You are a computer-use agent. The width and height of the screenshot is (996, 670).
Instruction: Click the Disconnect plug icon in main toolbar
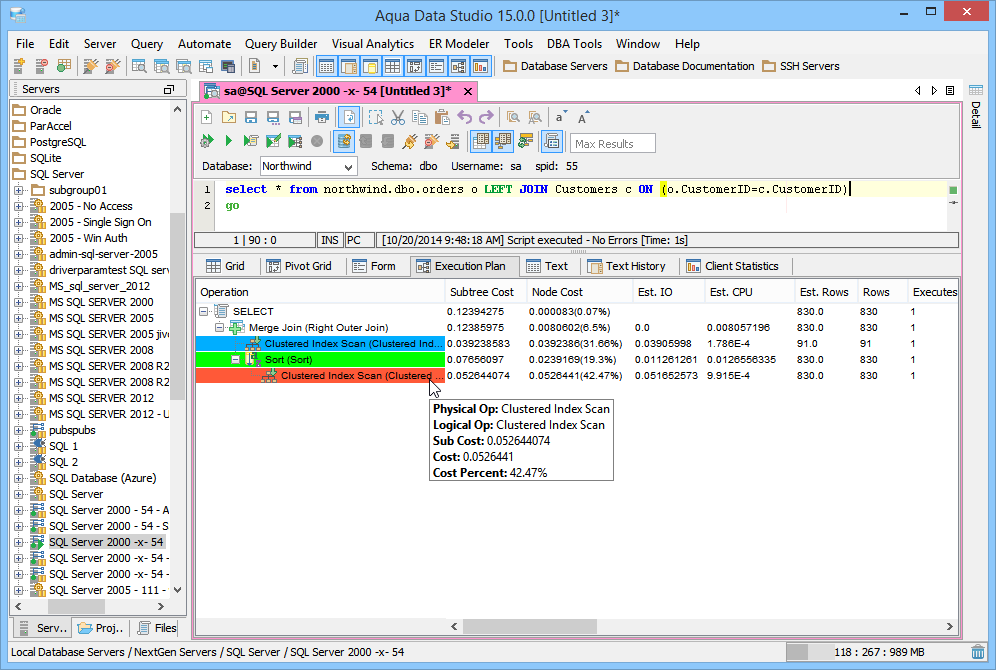tap(112, 65)
